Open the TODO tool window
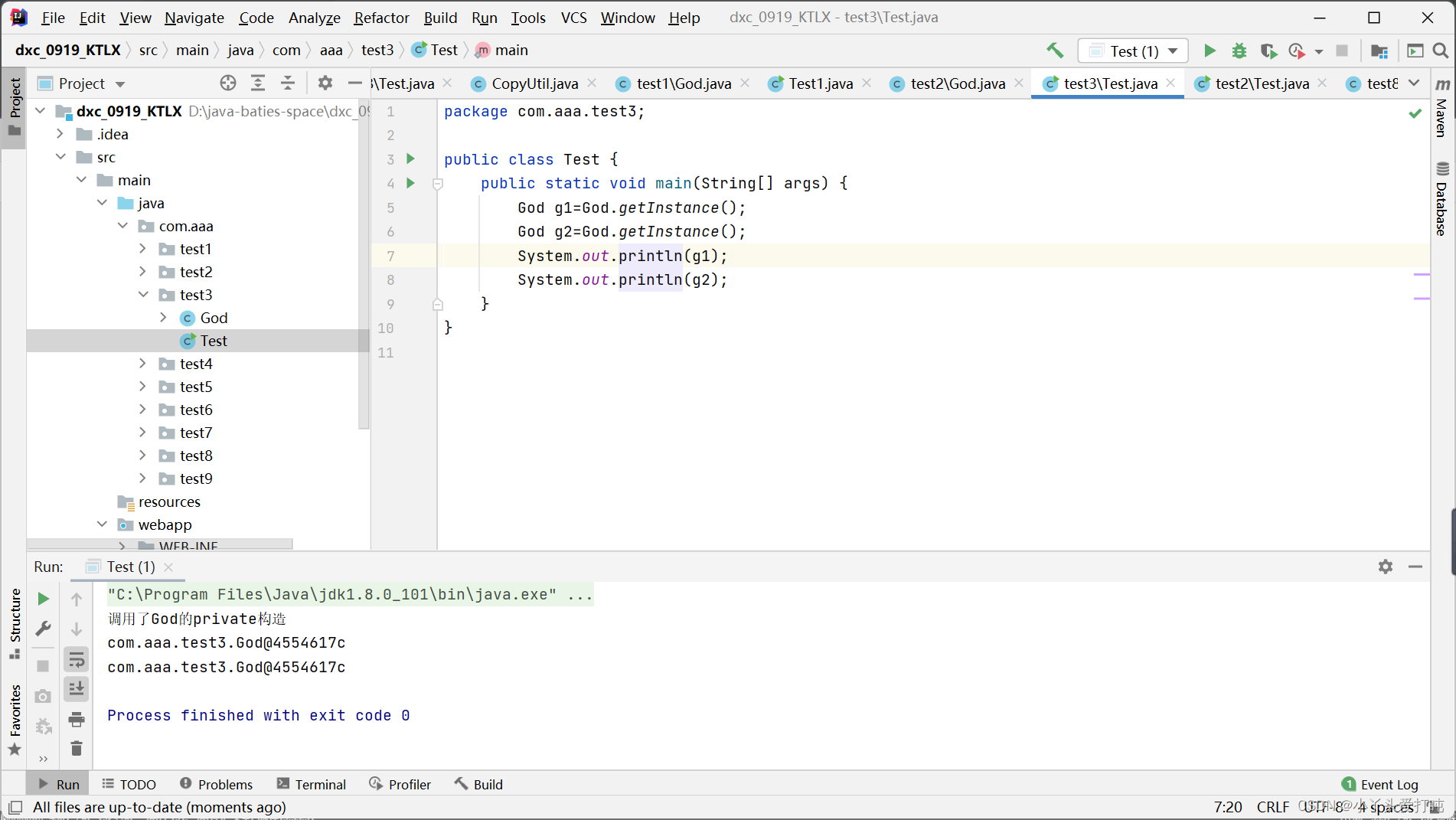The image size is (1456, 820). (129, 784)
